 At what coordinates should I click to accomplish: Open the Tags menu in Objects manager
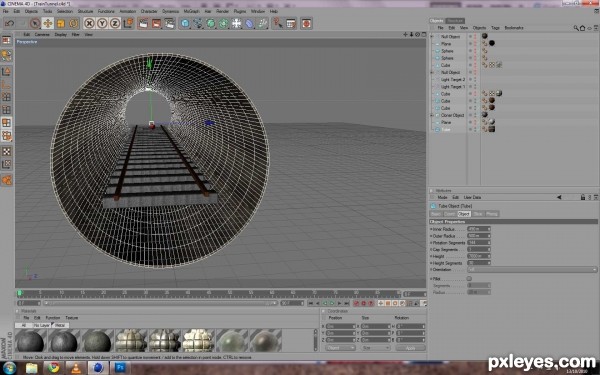pos(495,28)
